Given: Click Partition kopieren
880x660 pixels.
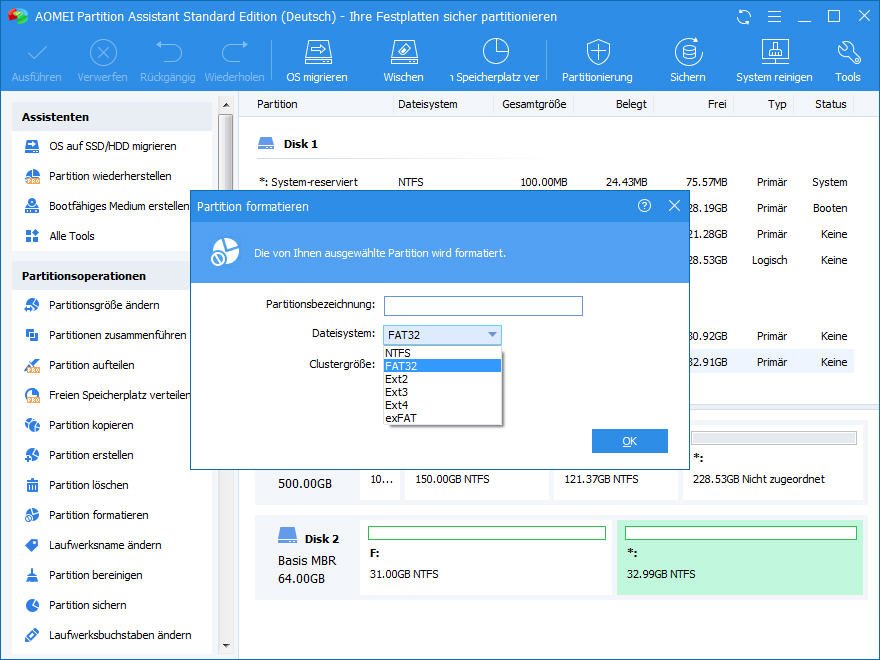Looking at the screenshot, I should [x=79, y=425].
